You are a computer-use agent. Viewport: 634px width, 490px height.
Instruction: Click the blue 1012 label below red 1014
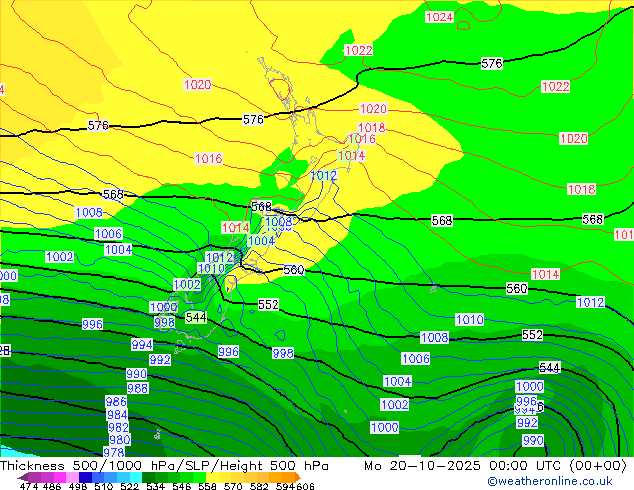click(324, 175)
